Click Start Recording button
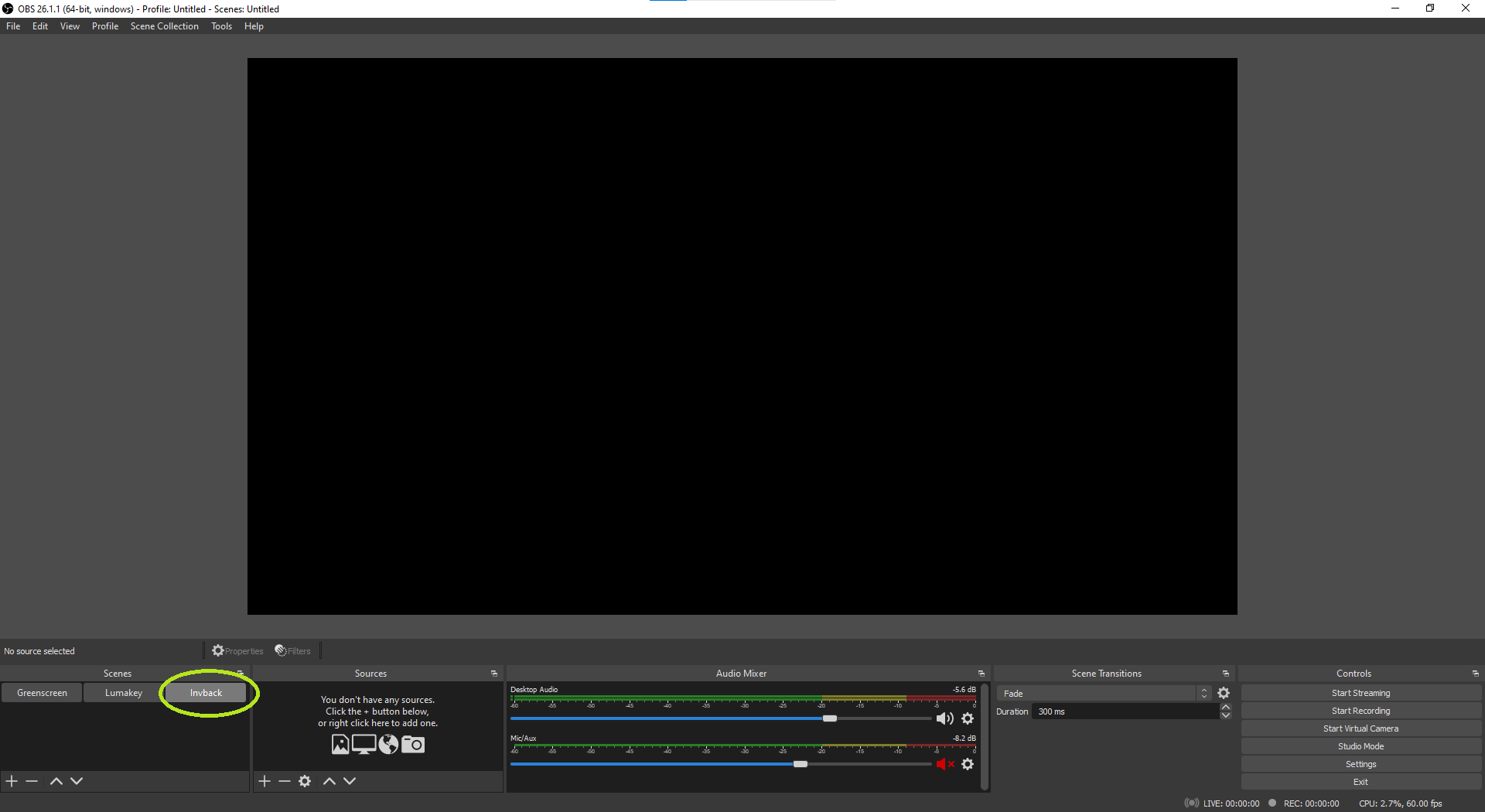The width and height of the screenshot is (1485, 812). [x=1360, y=711]
